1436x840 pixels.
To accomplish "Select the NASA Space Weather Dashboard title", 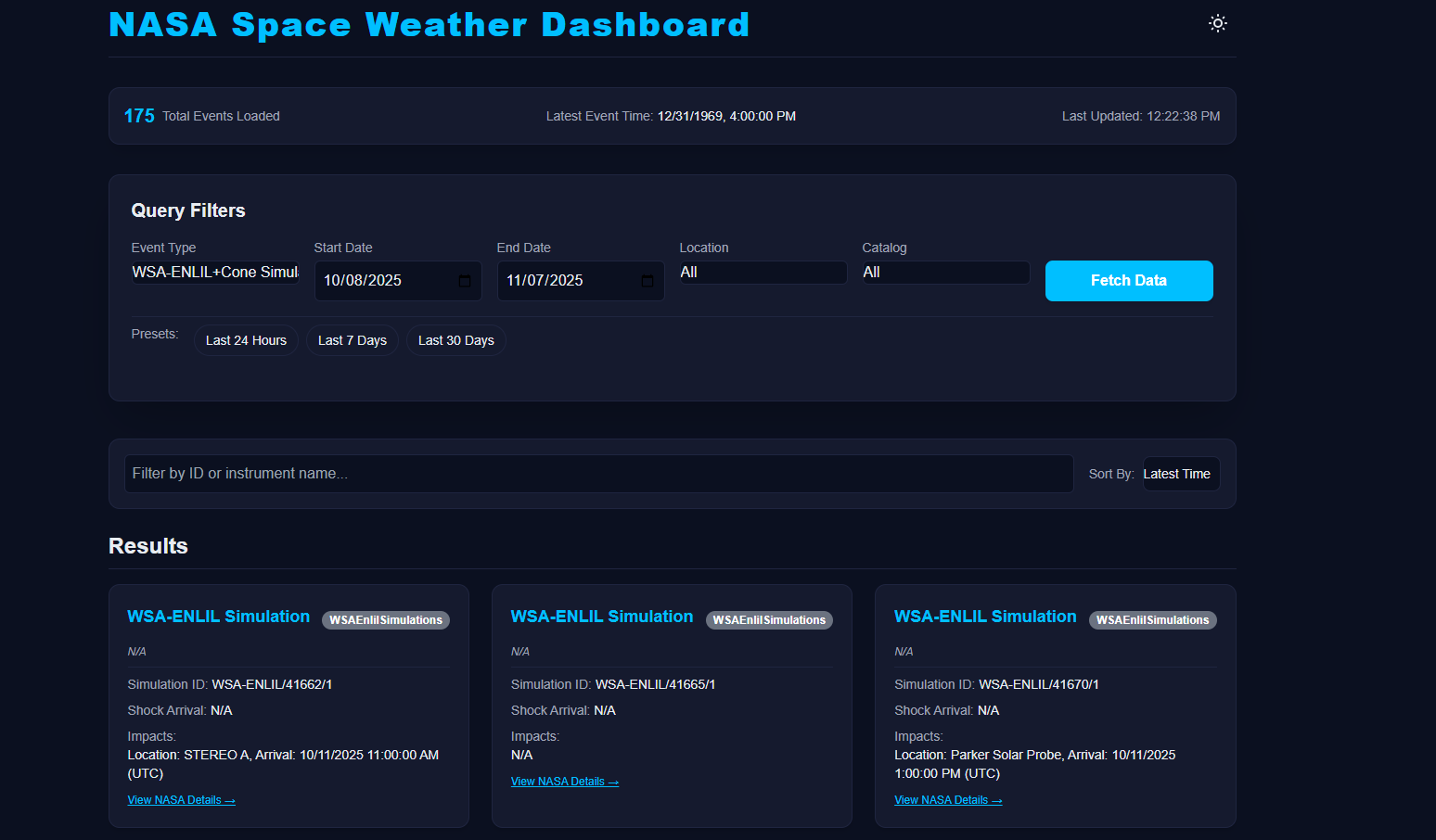I will (430, 25).
